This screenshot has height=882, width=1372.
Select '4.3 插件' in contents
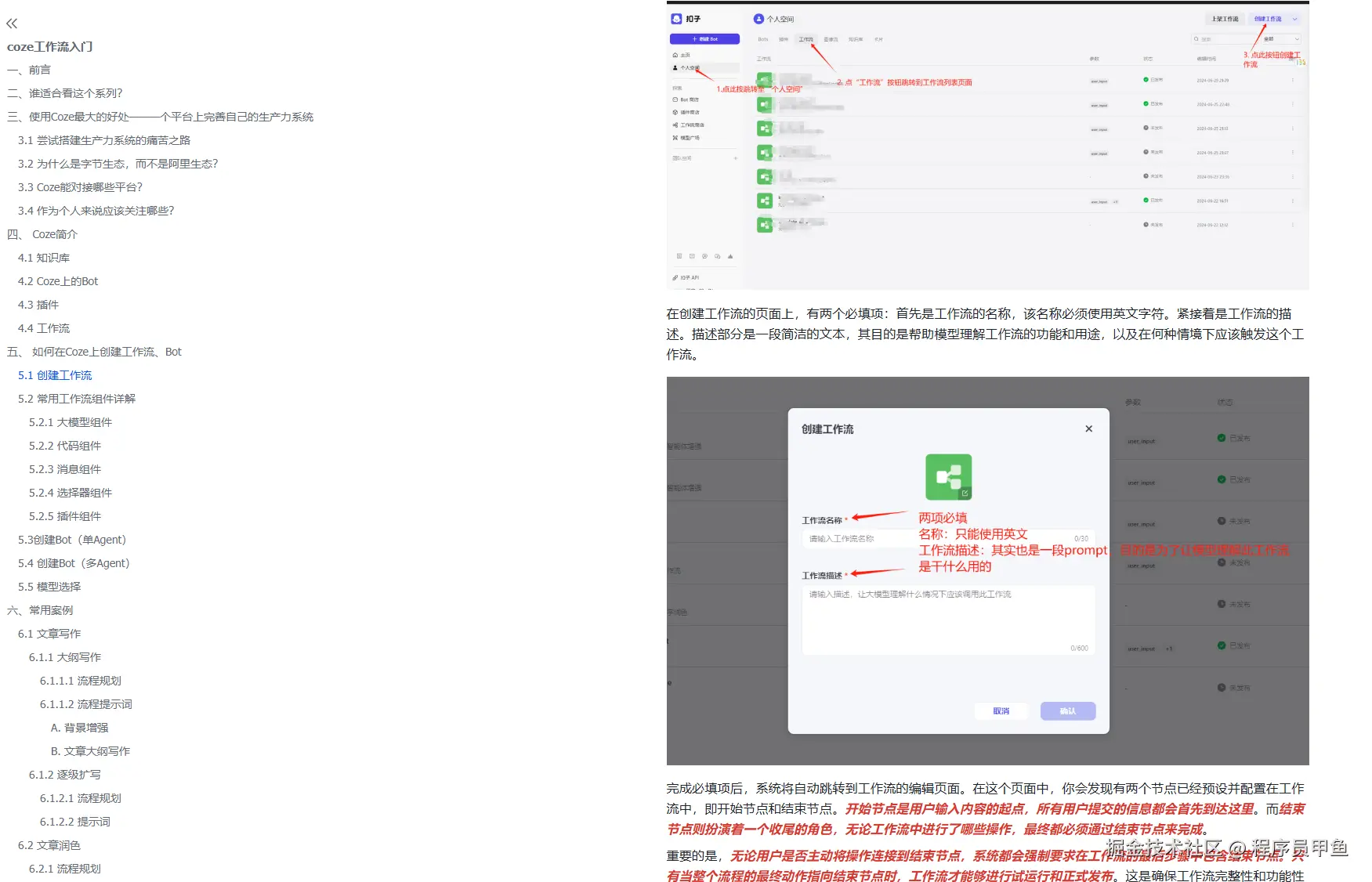click(38, 305)
